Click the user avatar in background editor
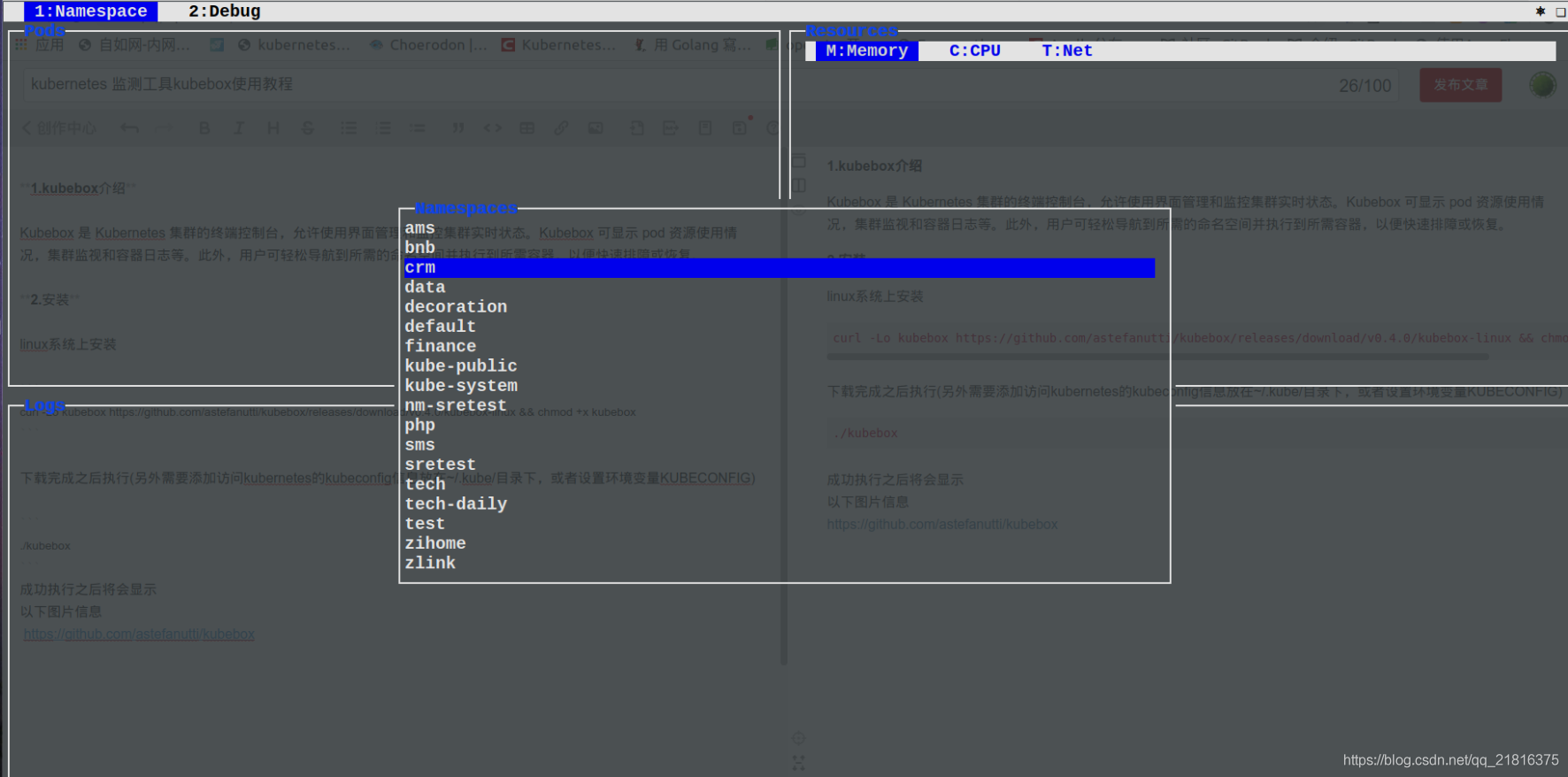The height and width of the screenshot is (777, 1568). (1542, 85)
